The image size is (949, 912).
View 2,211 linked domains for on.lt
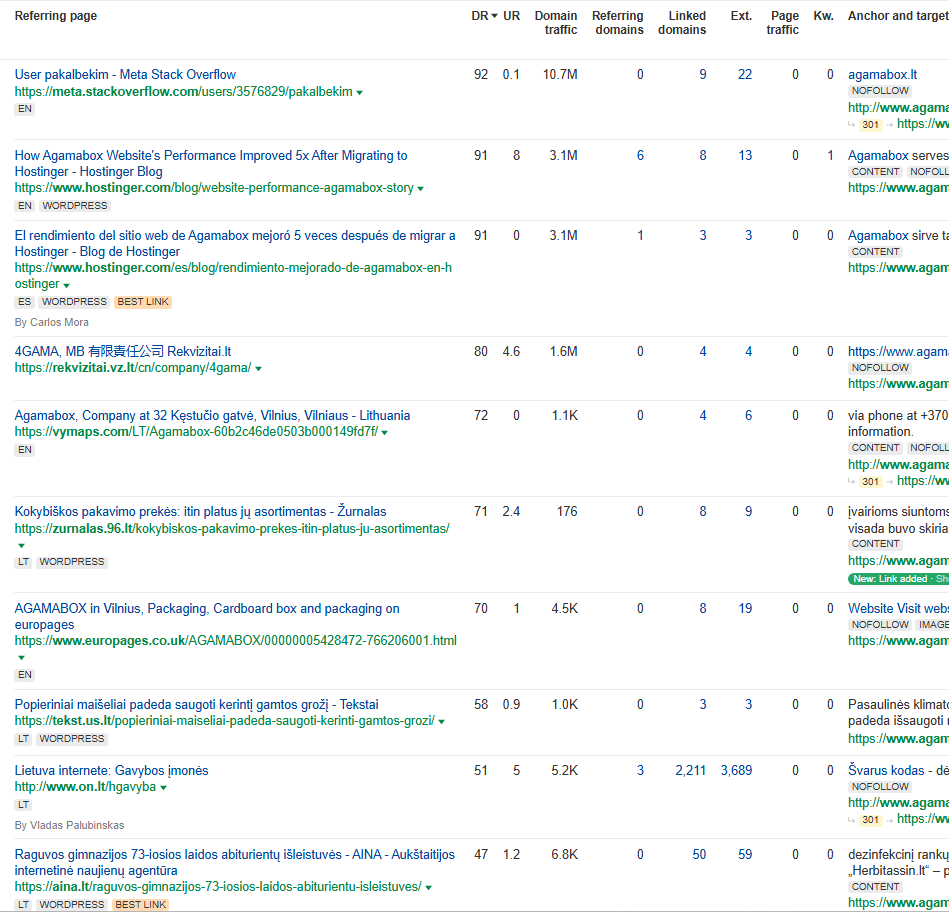[691, 771]
